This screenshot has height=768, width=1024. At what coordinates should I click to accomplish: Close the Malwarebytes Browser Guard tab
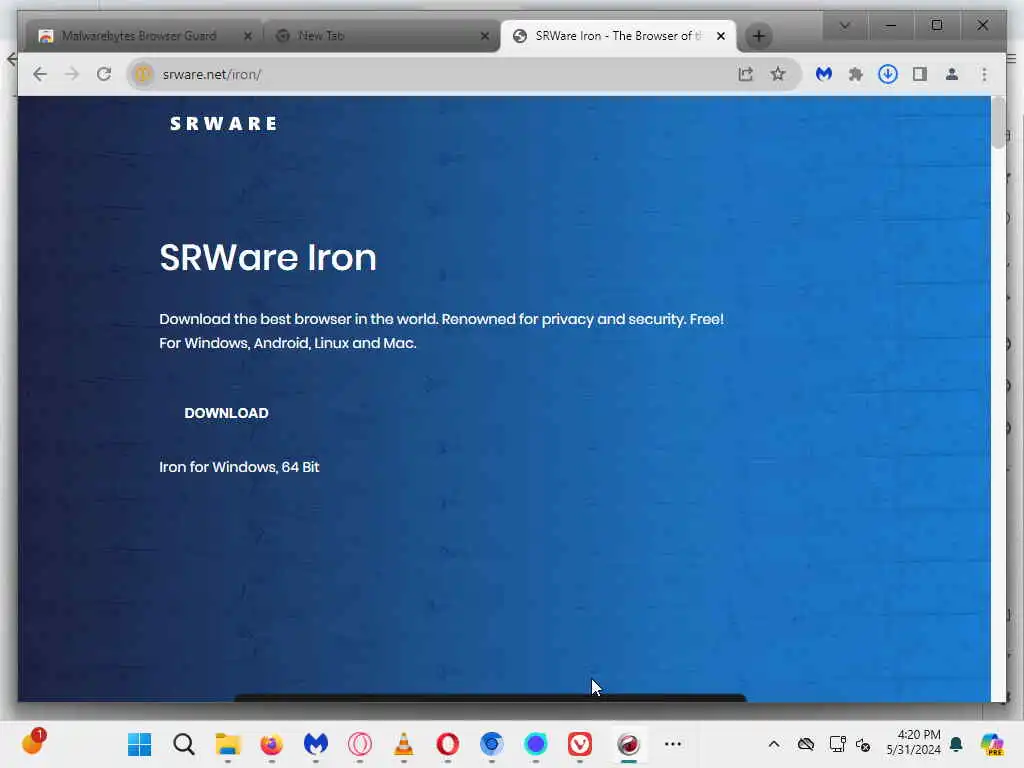(x=248, y=37)
